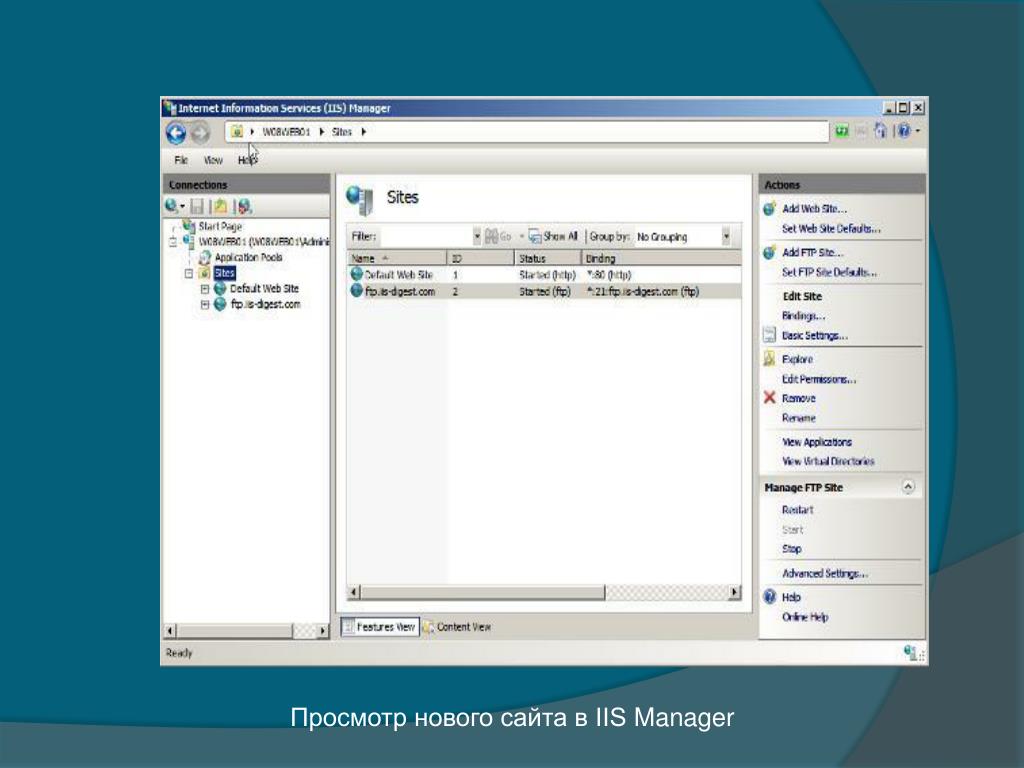Viewport: 1024px width, 768px height.
Task: Click the Connections up-folder icon
Action: pyautogui.click(x=221, y=206)
